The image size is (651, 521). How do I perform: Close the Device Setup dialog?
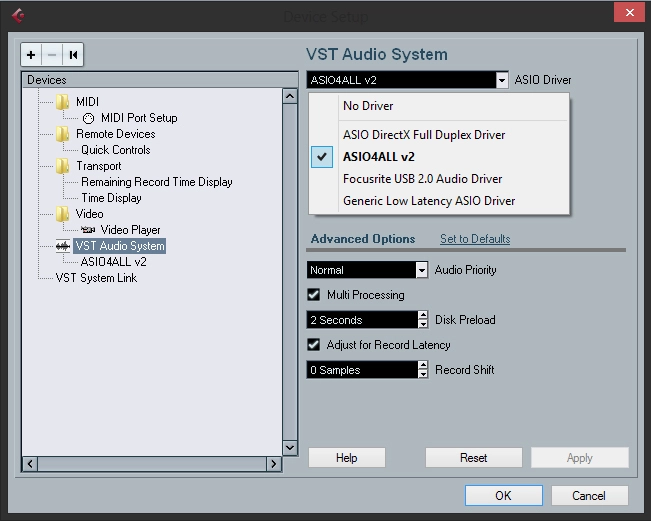coord(629,12)
